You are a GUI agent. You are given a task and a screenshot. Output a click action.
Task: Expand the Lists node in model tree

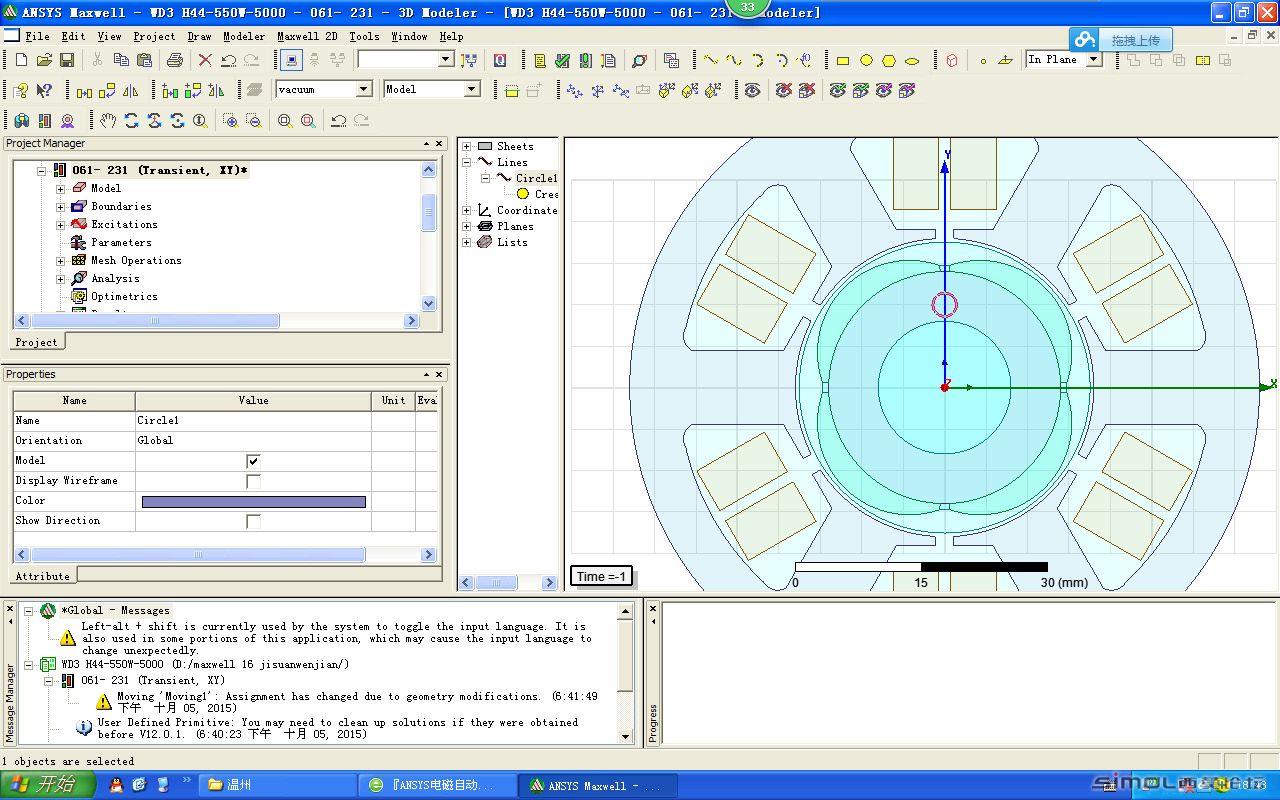[x=467, y=242]
